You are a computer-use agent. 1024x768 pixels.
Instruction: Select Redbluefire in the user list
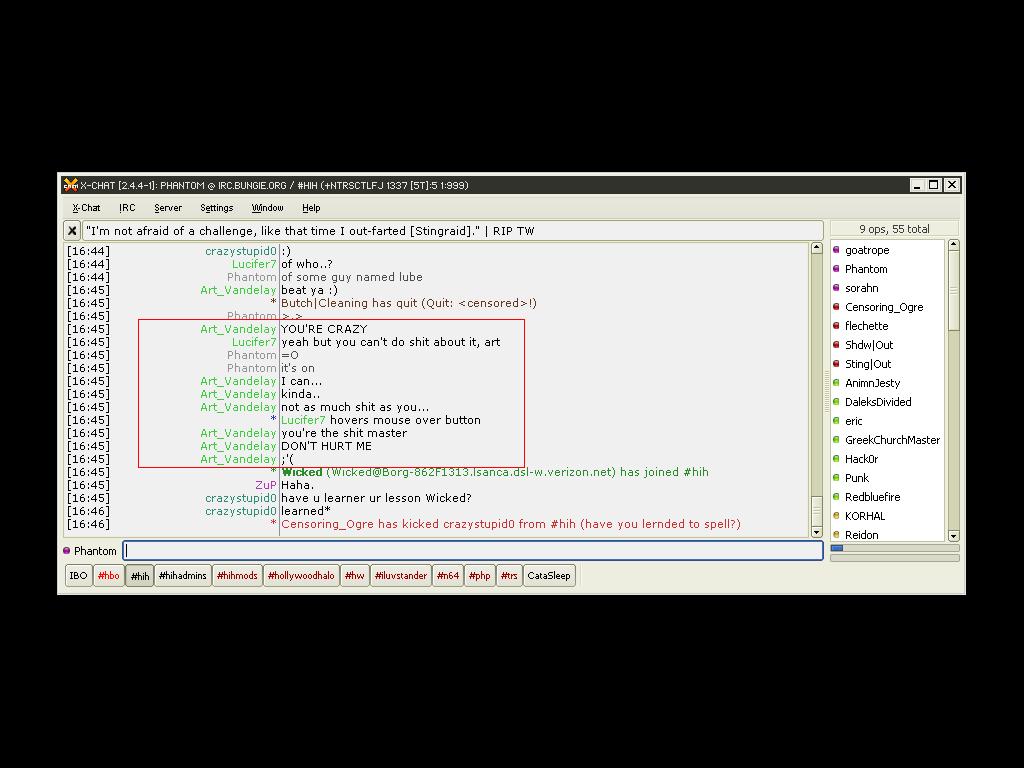872,497
